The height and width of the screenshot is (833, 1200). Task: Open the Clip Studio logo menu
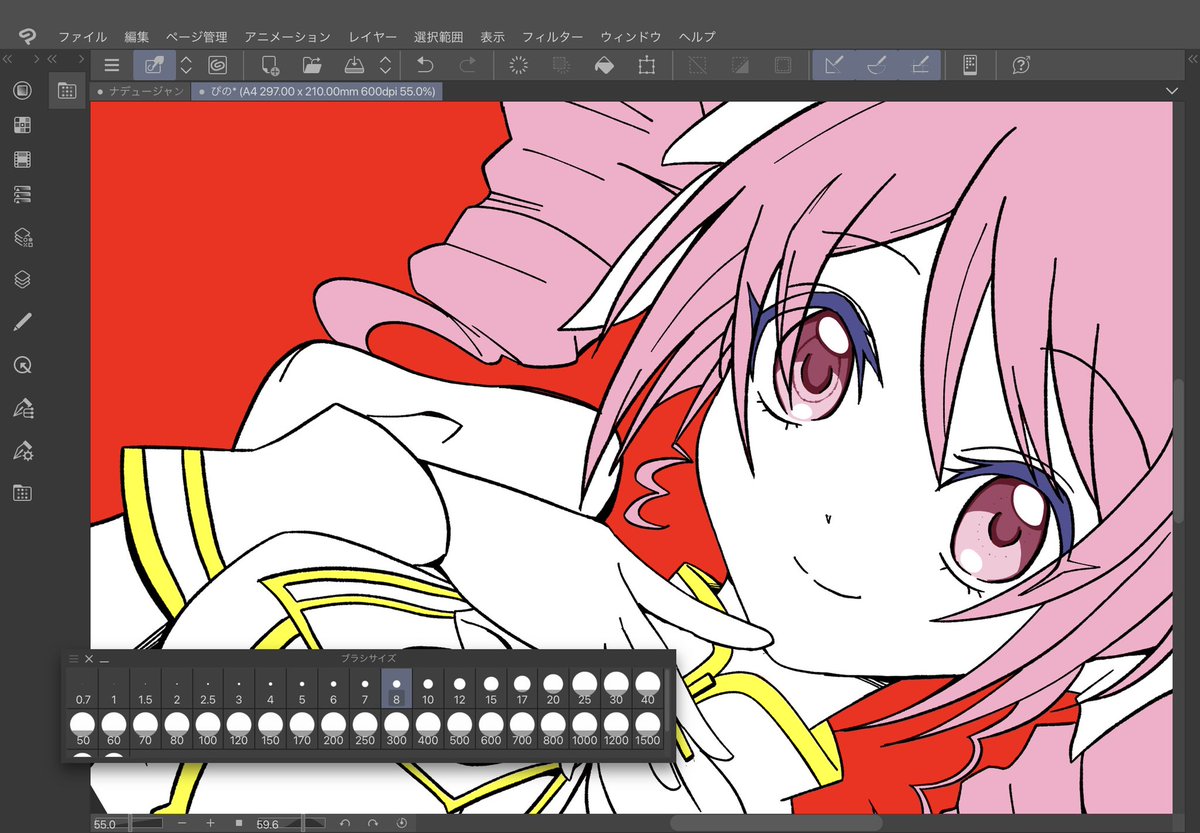25,36
